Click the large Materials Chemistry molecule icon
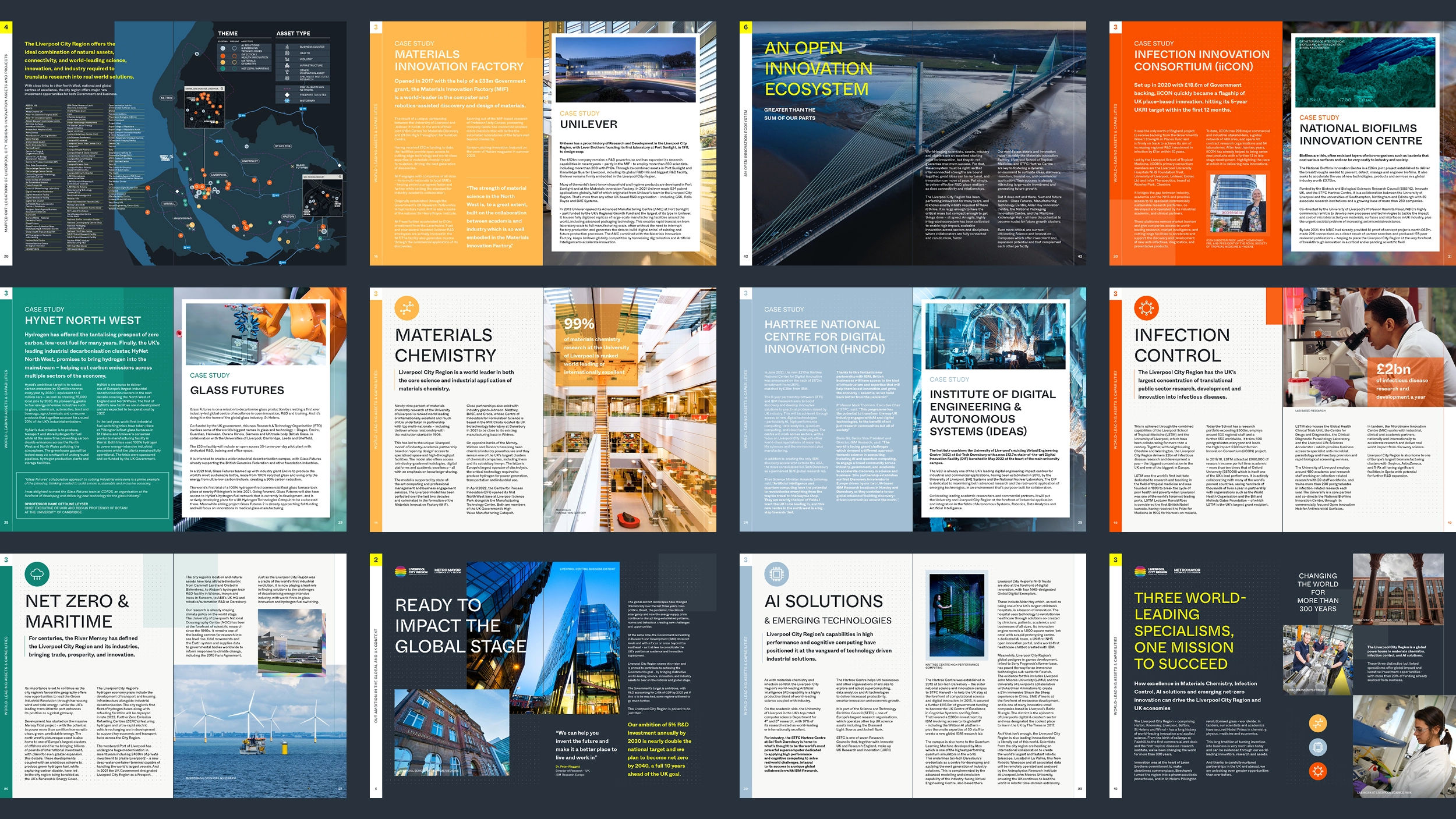The height and width of the screenshot is (819, 1456). (407, 307)
